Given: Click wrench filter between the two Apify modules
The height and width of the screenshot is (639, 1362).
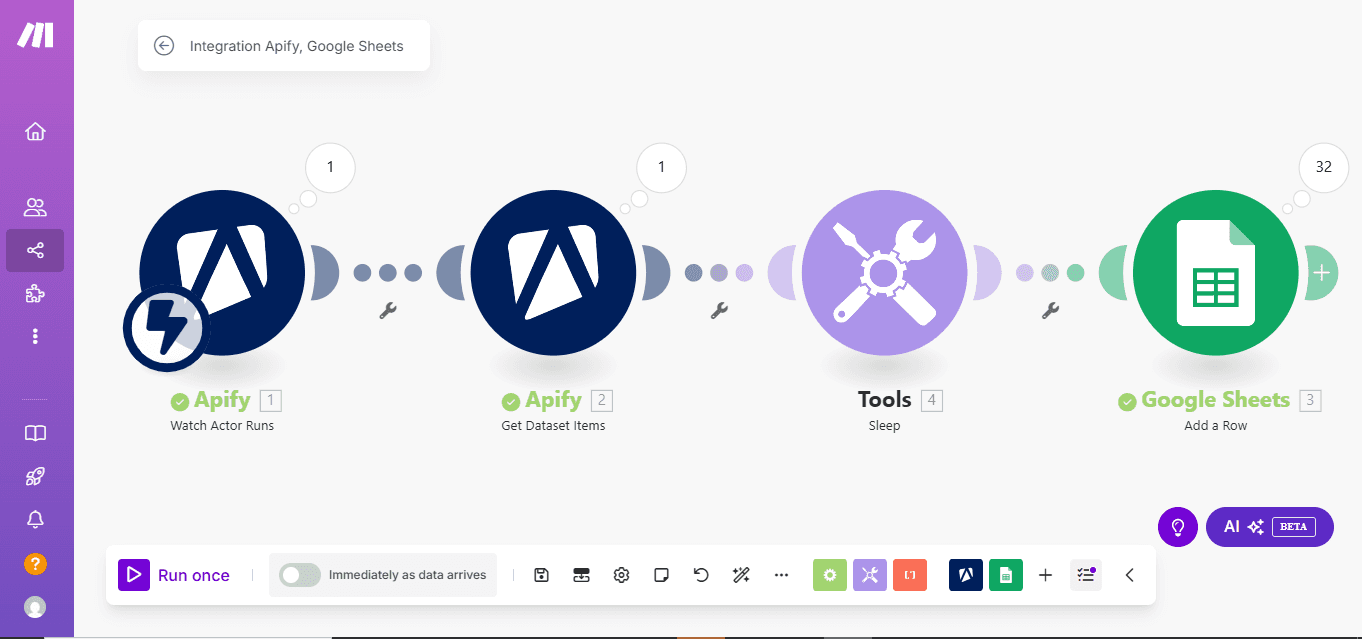Looking at the screenshot, I should [388, 311].
